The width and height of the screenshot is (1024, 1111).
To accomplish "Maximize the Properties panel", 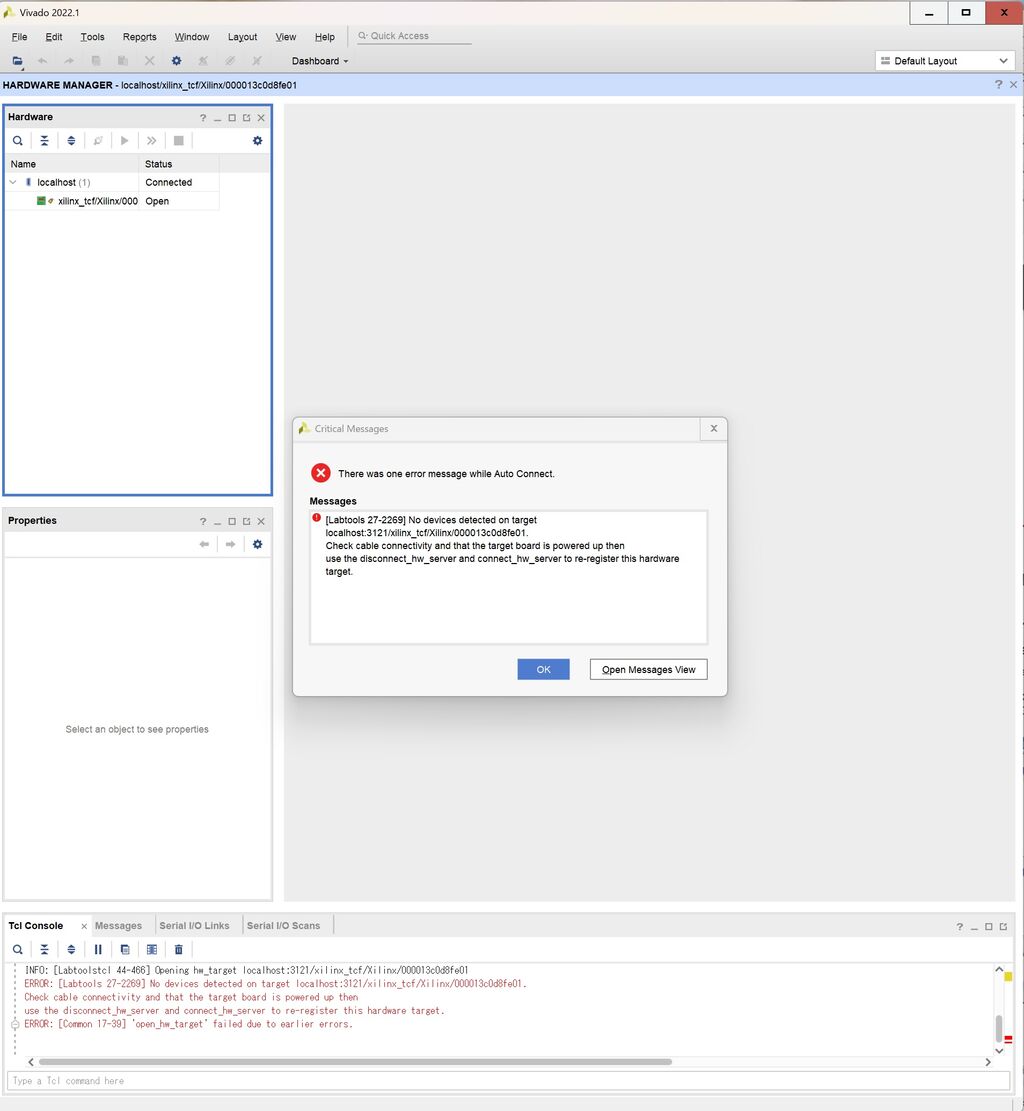I will [x=232, y=521].
